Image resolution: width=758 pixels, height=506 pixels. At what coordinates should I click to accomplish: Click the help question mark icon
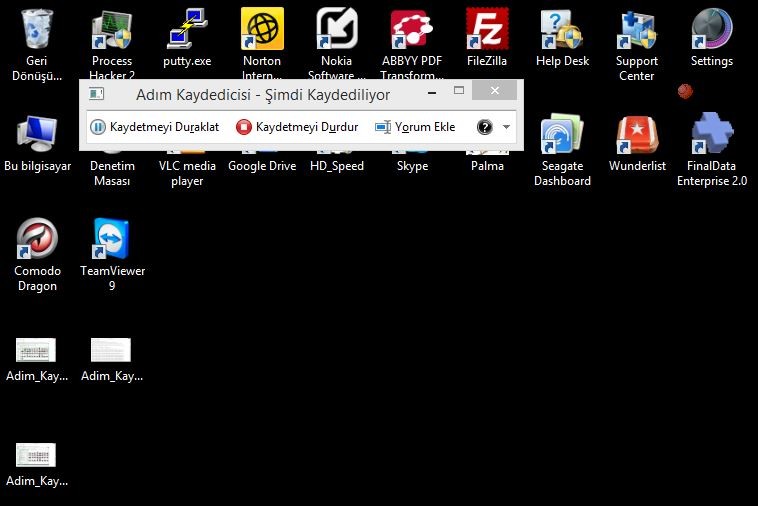tap(484, 127)
